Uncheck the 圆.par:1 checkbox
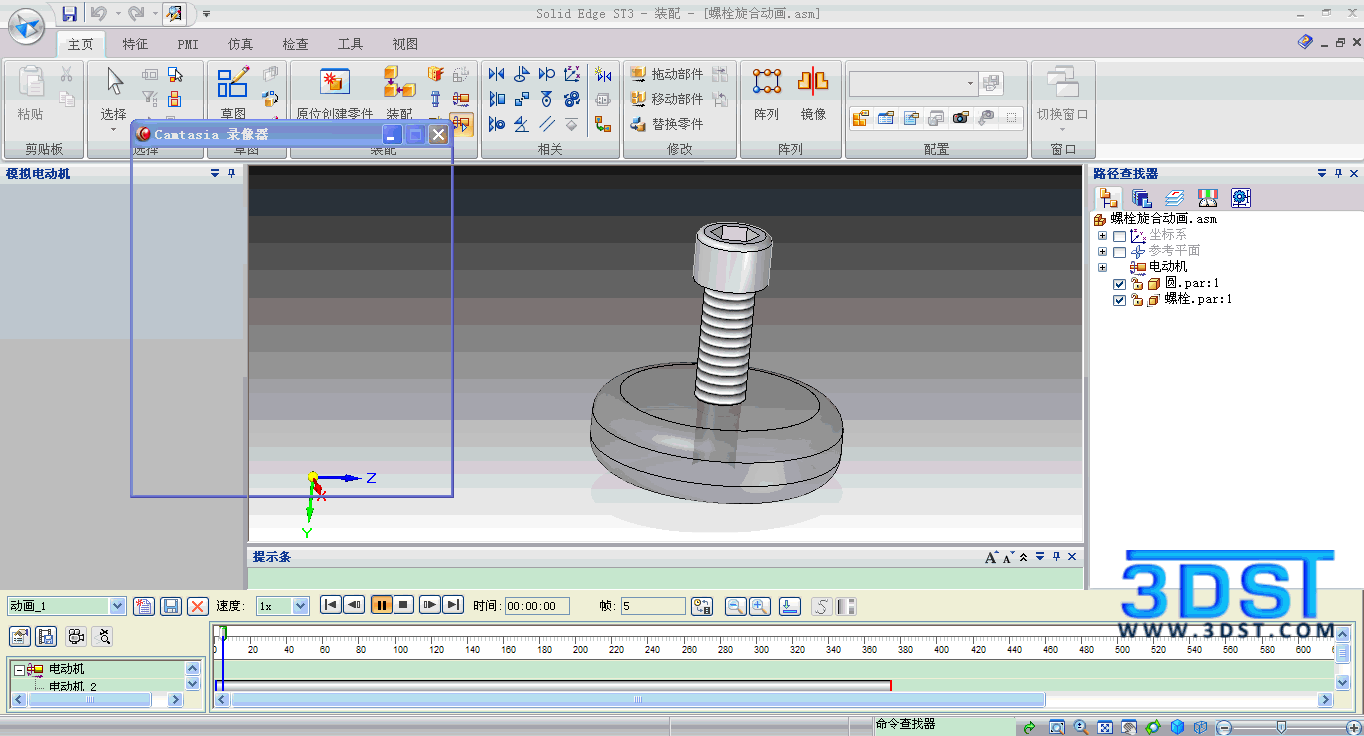This screenshot has height=736, width=1364. pos(1120,284)
